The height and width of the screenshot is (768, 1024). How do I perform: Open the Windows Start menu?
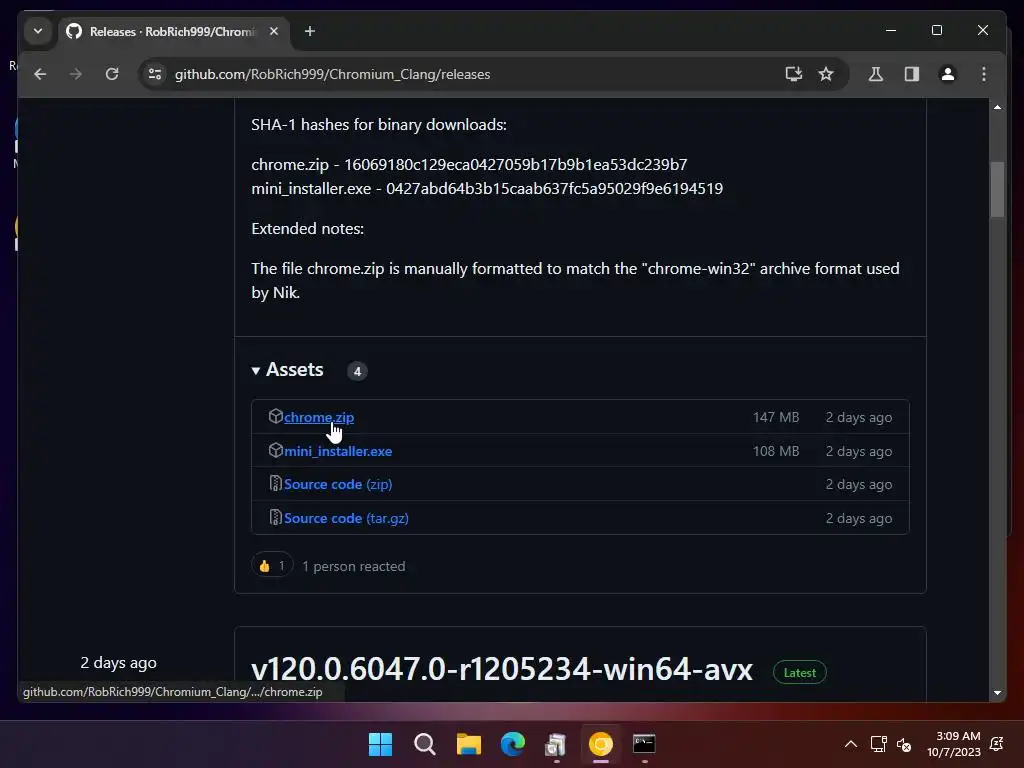[x=380, y=744]
